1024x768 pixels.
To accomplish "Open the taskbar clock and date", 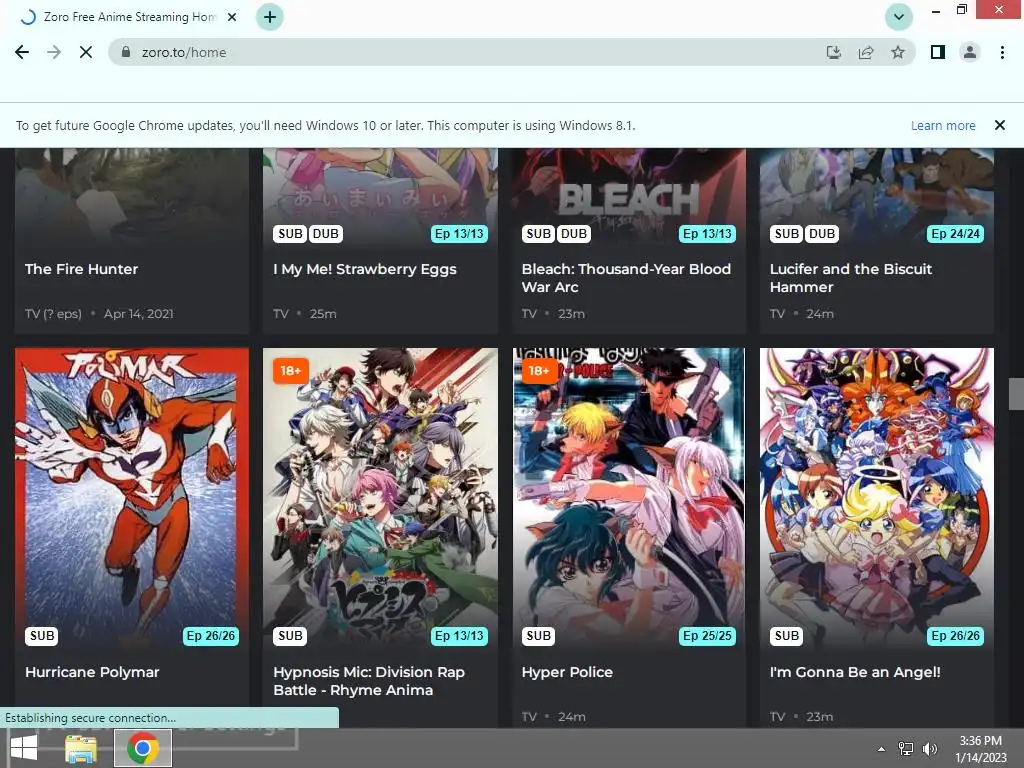I will 980,749.
